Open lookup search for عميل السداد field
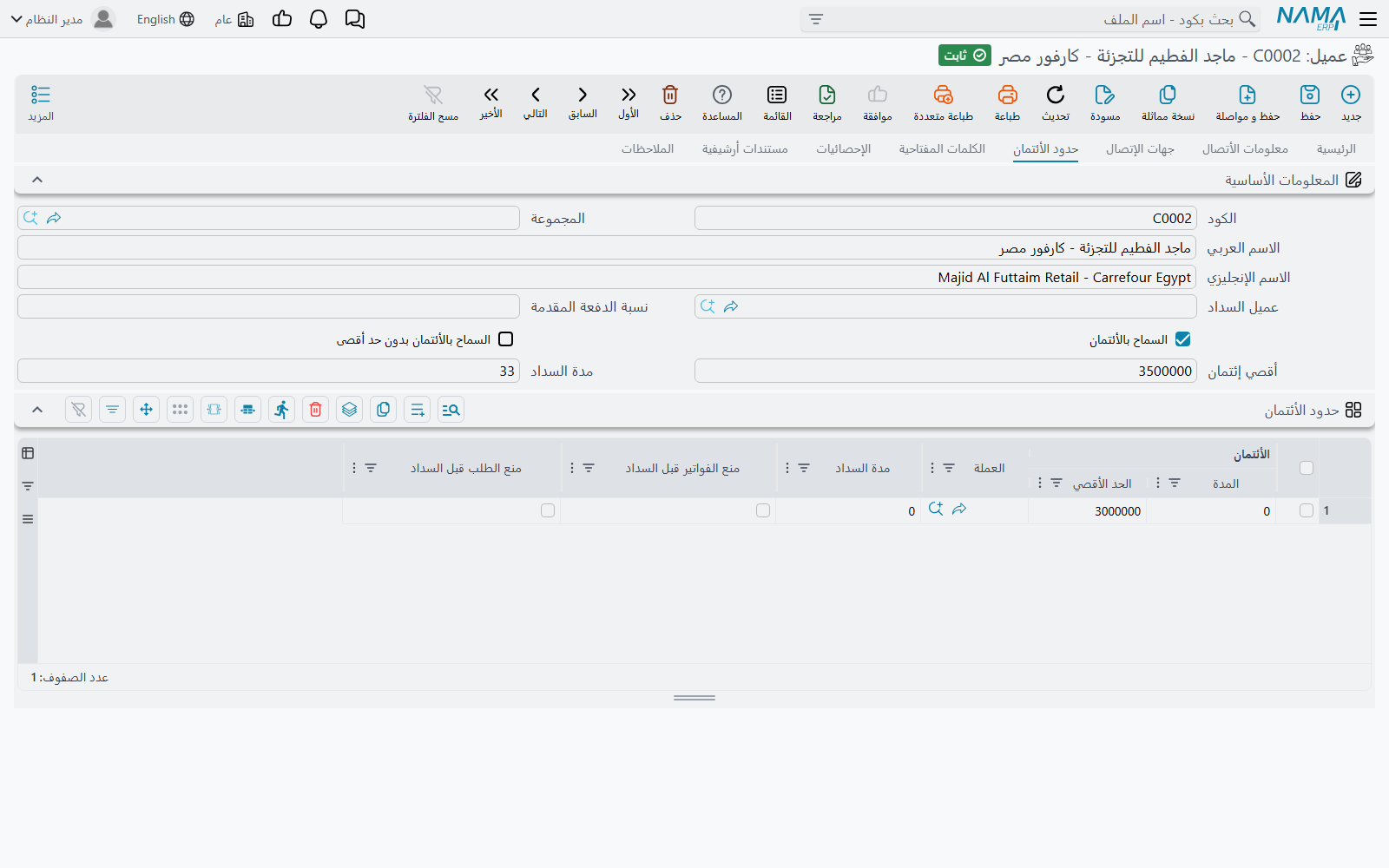1389x868 pixels. coord(708,306)
